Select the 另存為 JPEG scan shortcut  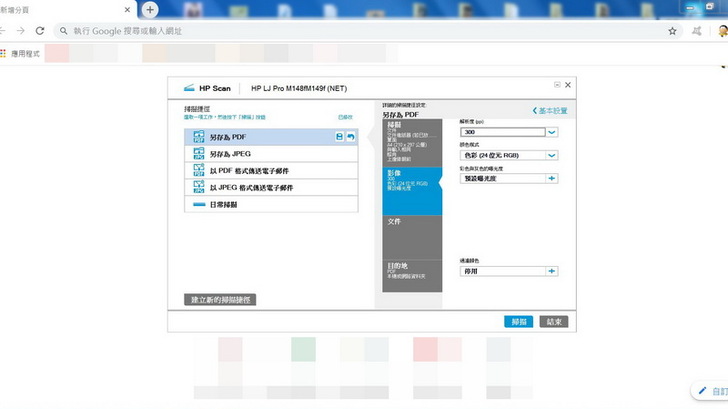tap(271, 154)
